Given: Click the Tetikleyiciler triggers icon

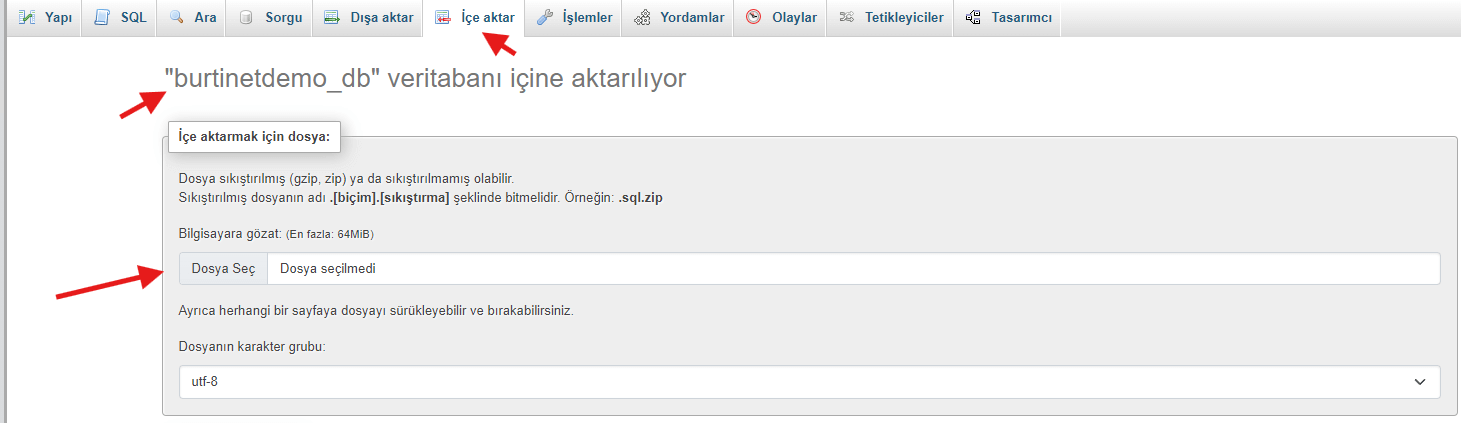Looking at the screenshot, I should (847, 17).
